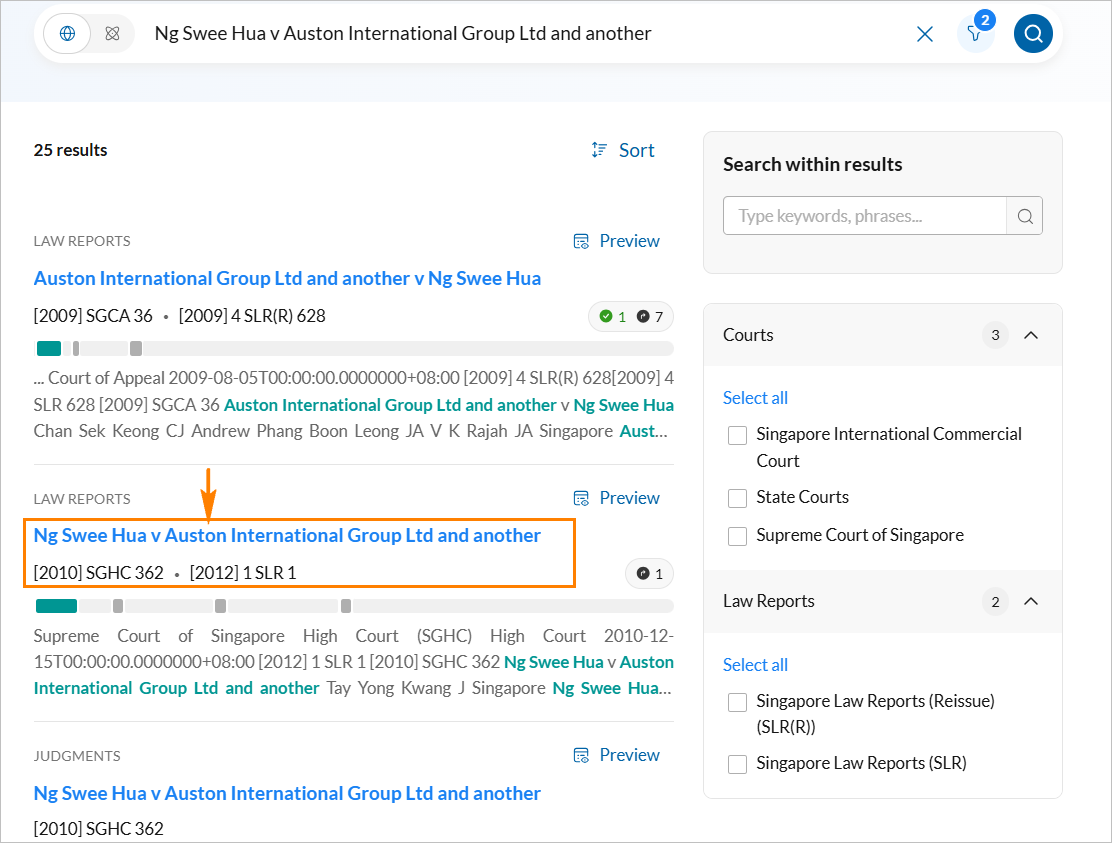Check Singapore International Commercial Court checkbox
Screen dimensions: 1112x843
click(738, 435)
